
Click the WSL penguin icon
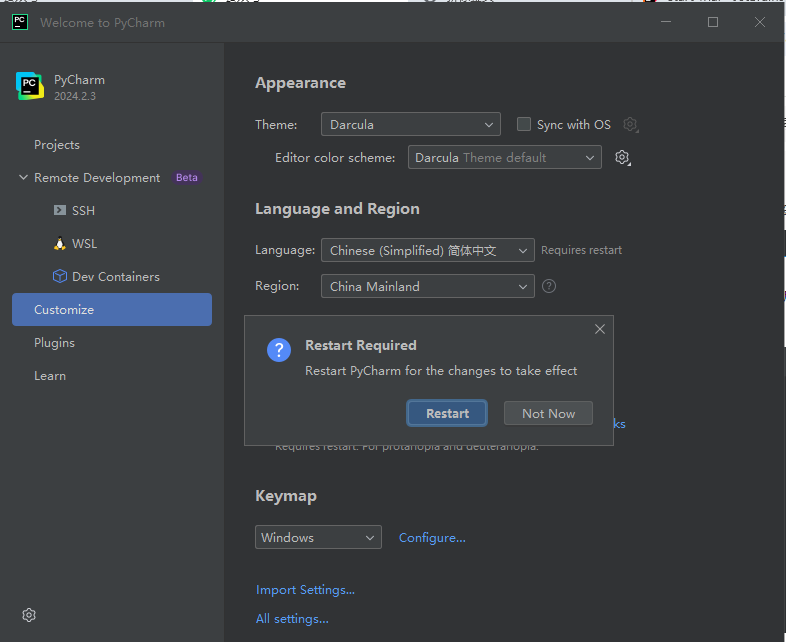60,243
